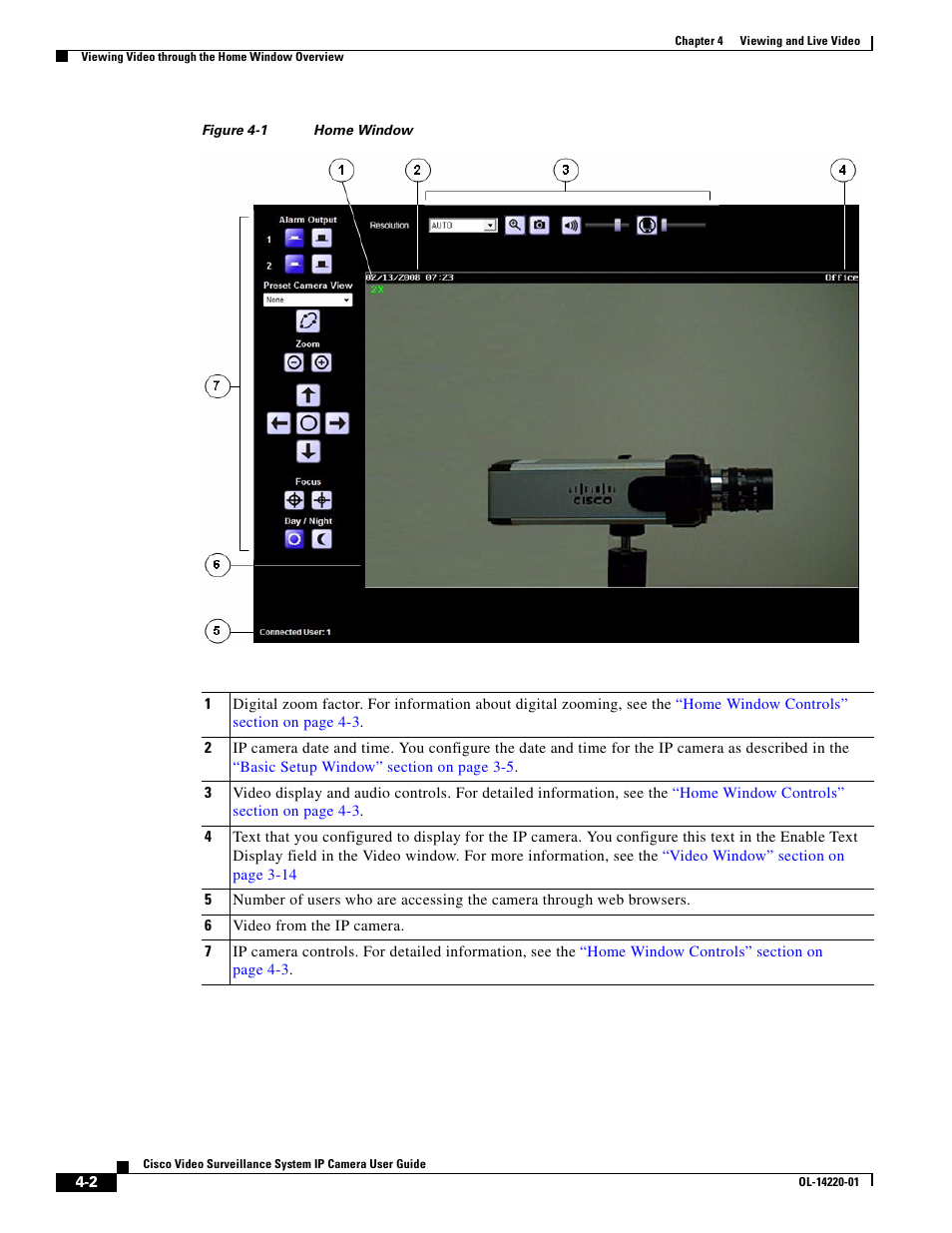Viewport: 952px width, 1233px height.
Task: Click the 'Office' overlay text
Action: (841, 278)
